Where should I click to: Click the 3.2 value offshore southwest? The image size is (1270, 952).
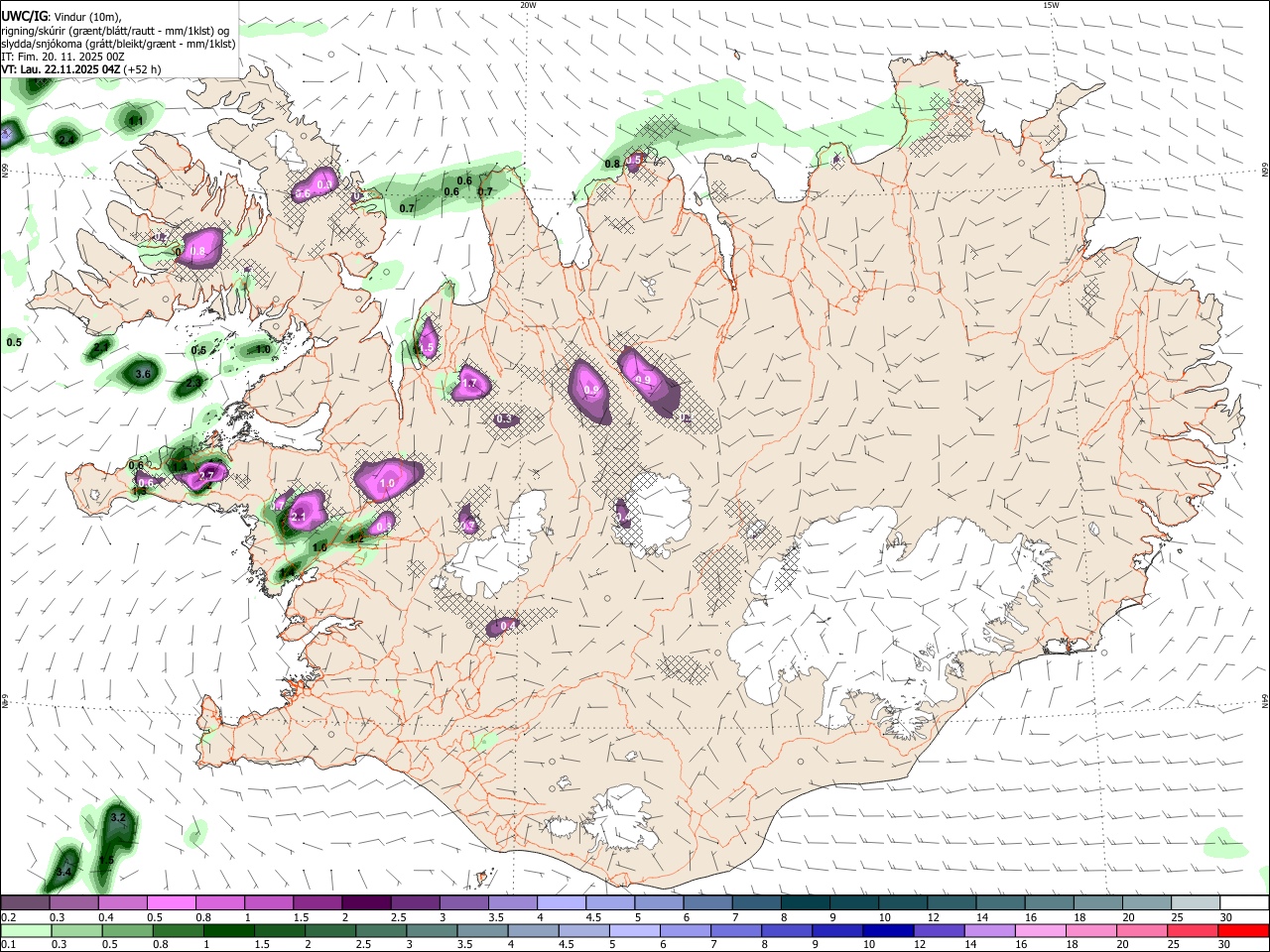118,817
